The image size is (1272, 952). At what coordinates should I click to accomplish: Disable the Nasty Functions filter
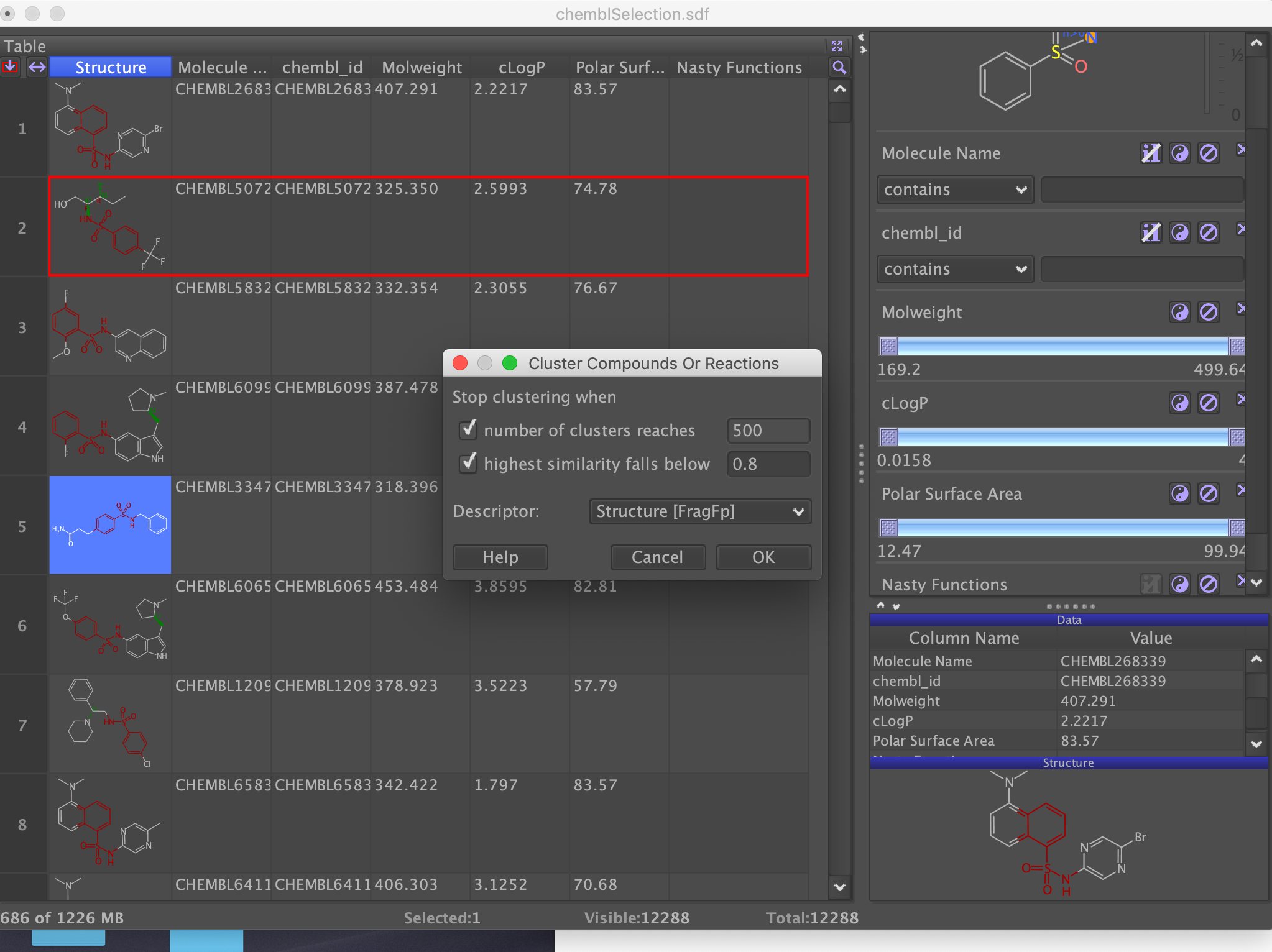coord(1208,584)
